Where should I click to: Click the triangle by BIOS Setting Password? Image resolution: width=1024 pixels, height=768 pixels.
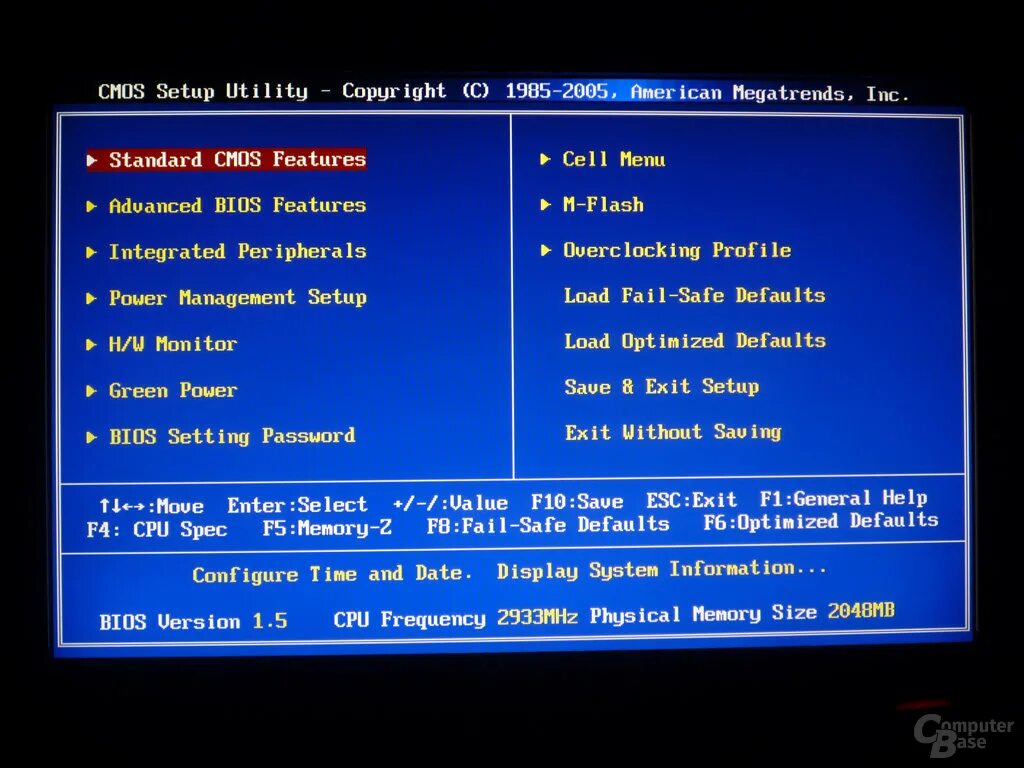92,437
